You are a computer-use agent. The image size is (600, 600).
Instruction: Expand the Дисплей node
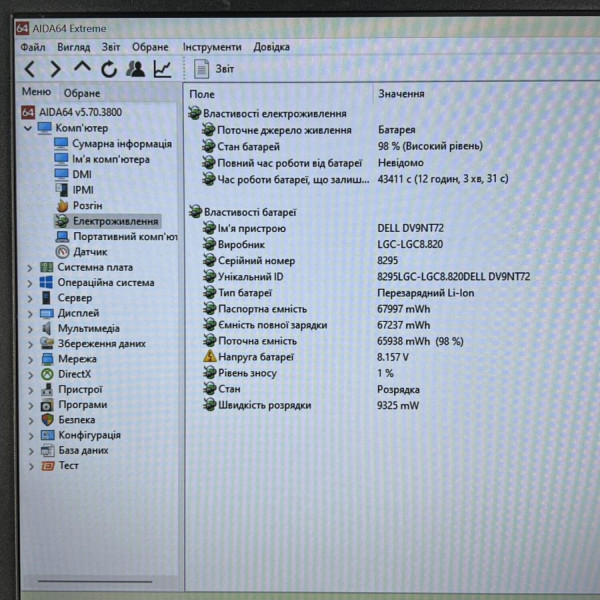point(30,314)
